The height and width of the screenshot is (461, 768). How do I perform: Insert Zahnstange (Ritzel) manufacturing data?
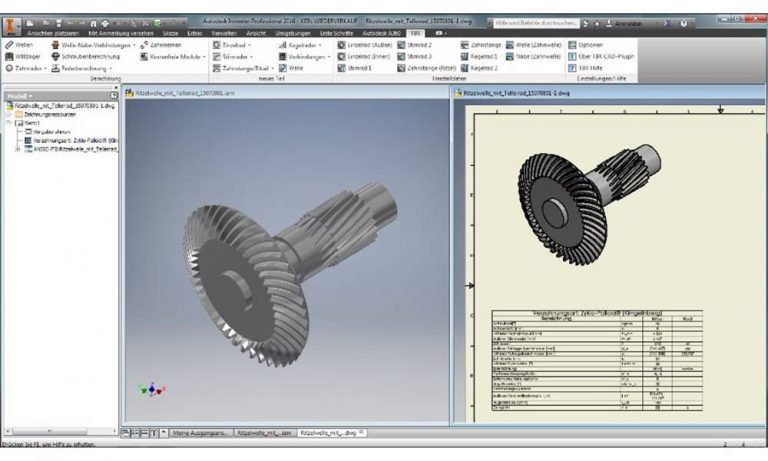click(x=427, y=68)
